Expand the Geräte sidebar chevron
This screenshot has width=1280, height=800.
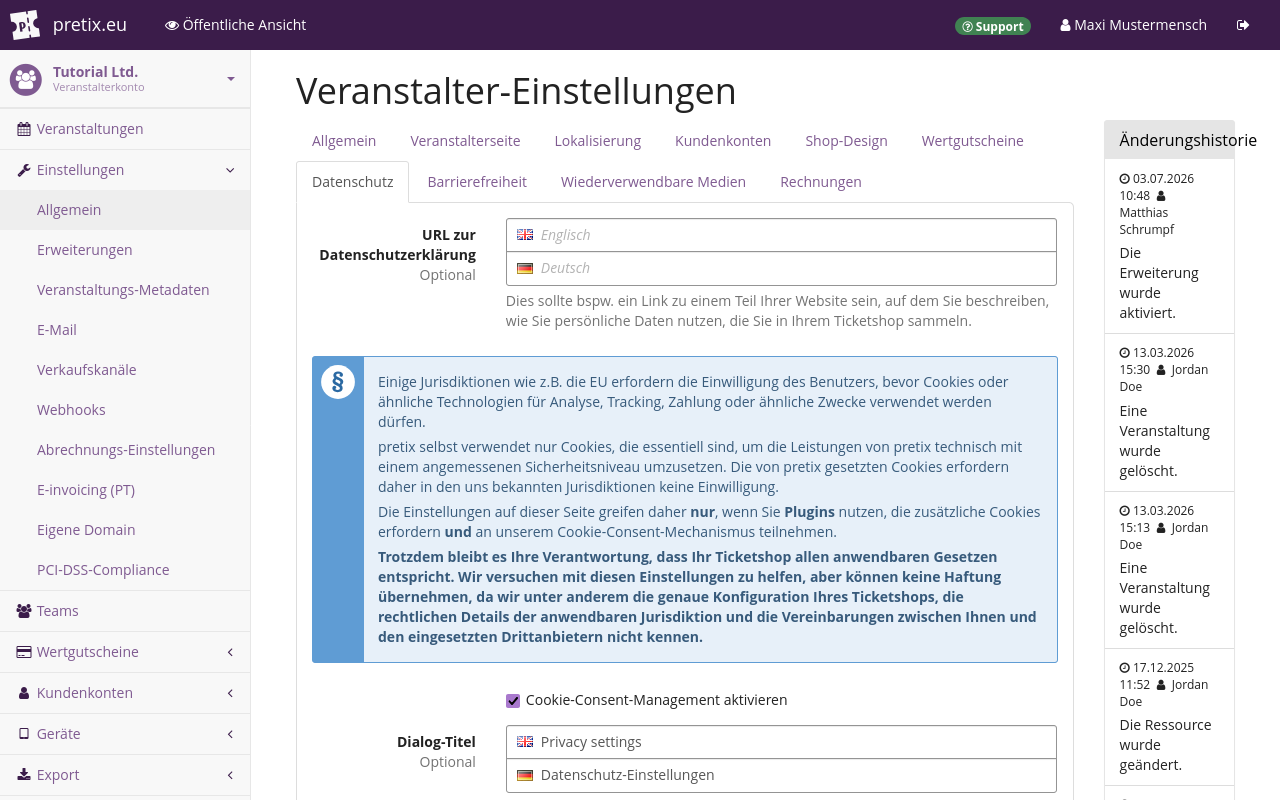(230, 734)
